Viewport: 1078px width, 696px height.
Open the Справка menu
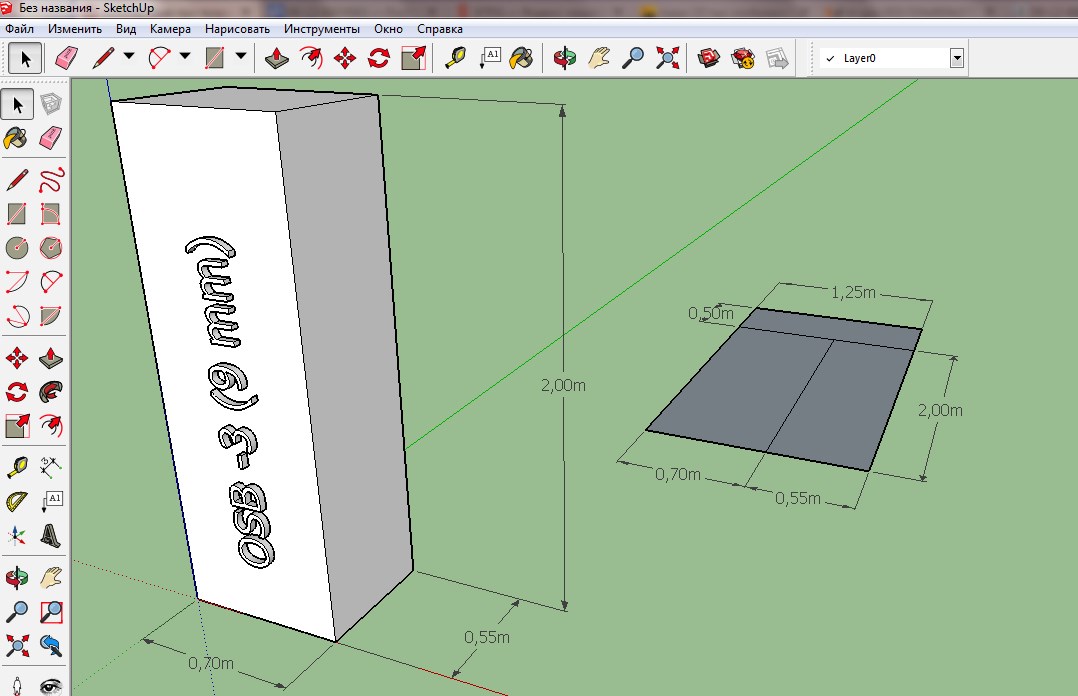440,29
